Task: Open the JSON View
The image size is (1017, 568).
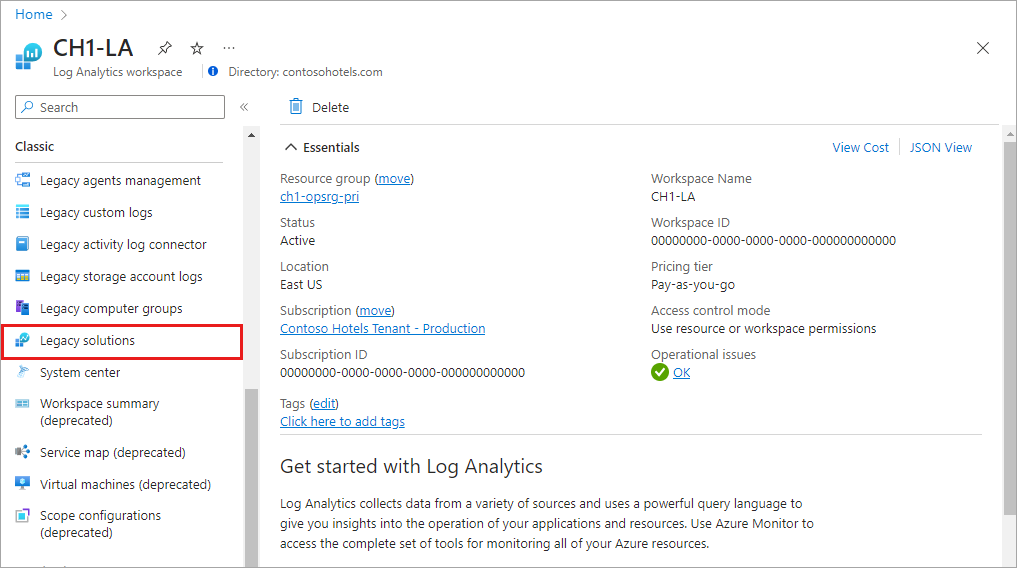Action: coord(940,148)
